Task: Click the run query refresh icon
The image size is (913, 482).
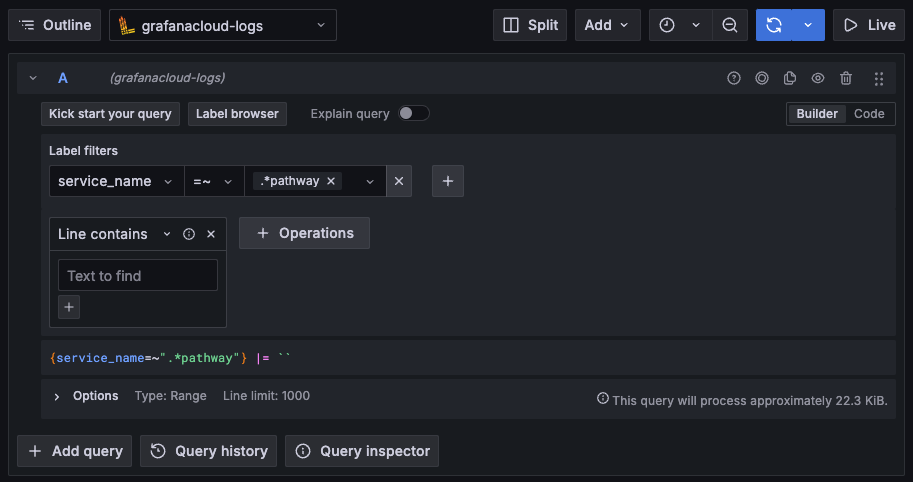Action: (x=774, y=25)
